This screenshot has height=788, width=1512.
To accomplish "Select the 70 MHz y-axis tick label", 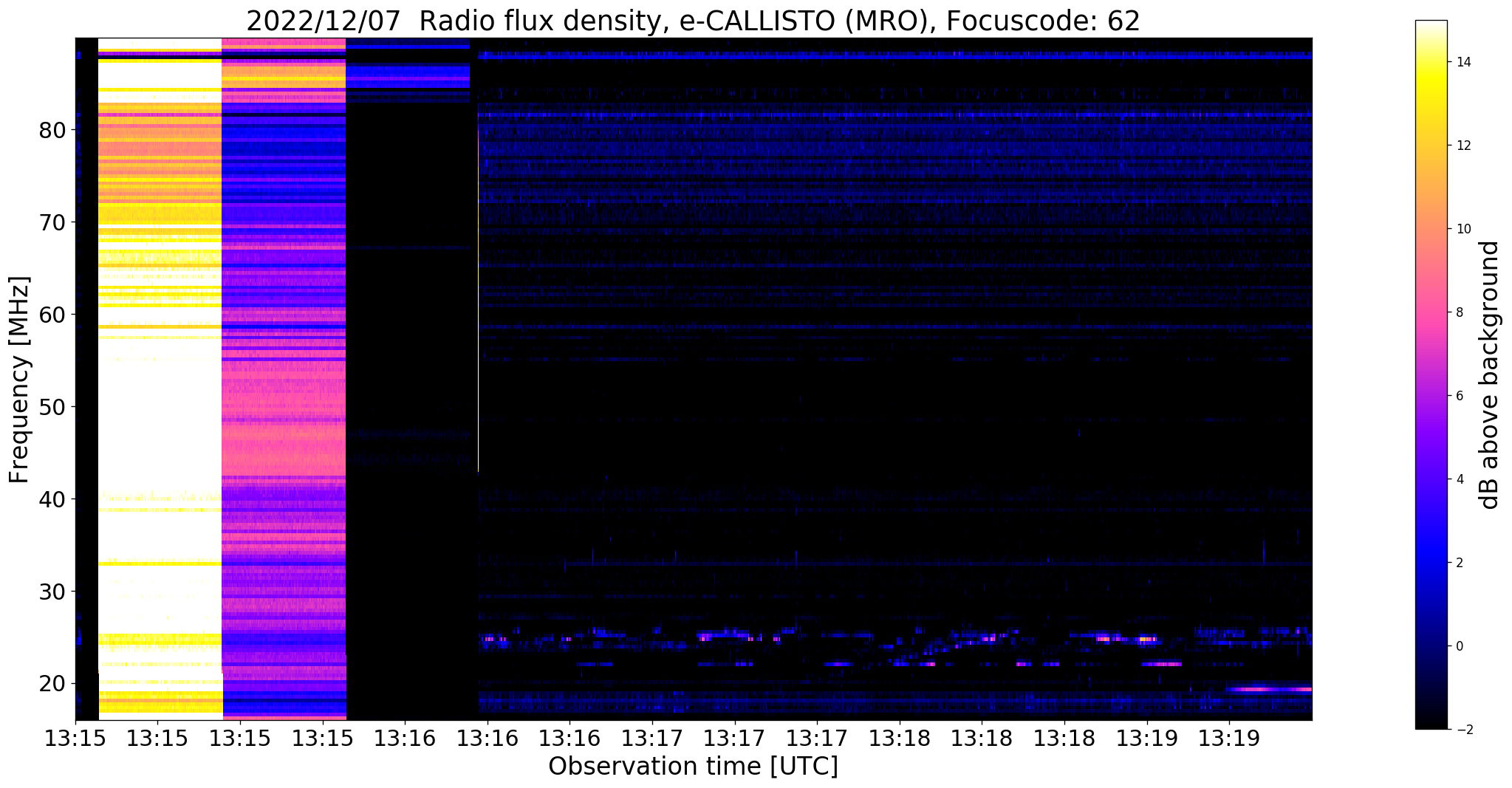I will point(52,223).
